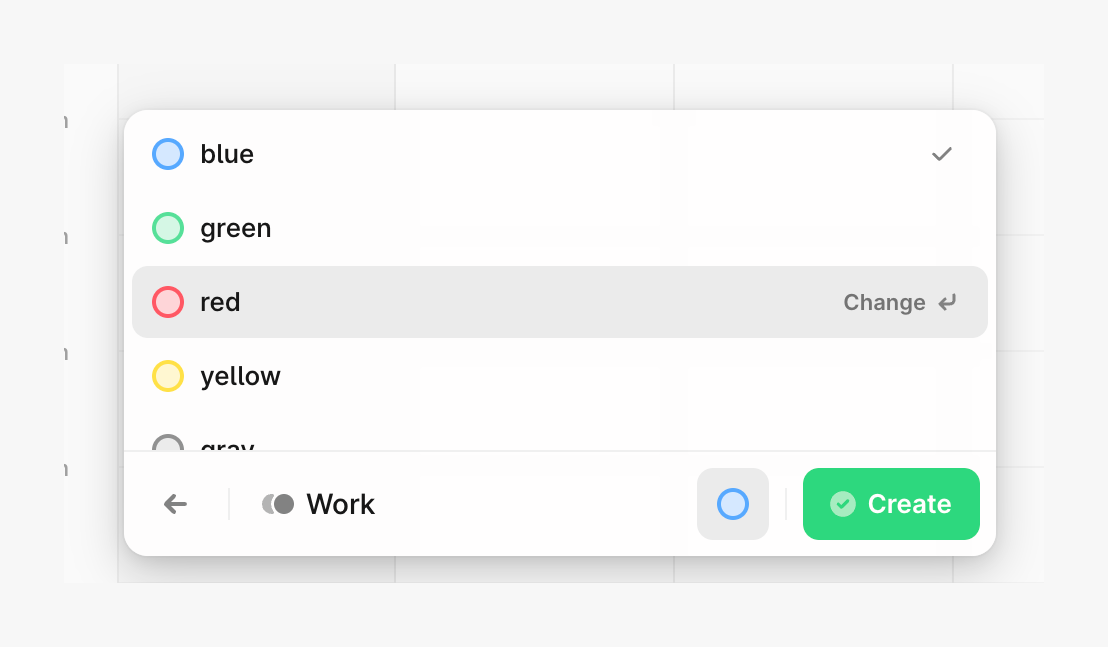Select the "red" row label
The image size is (1108, 647).
click(x=220, y=302)
